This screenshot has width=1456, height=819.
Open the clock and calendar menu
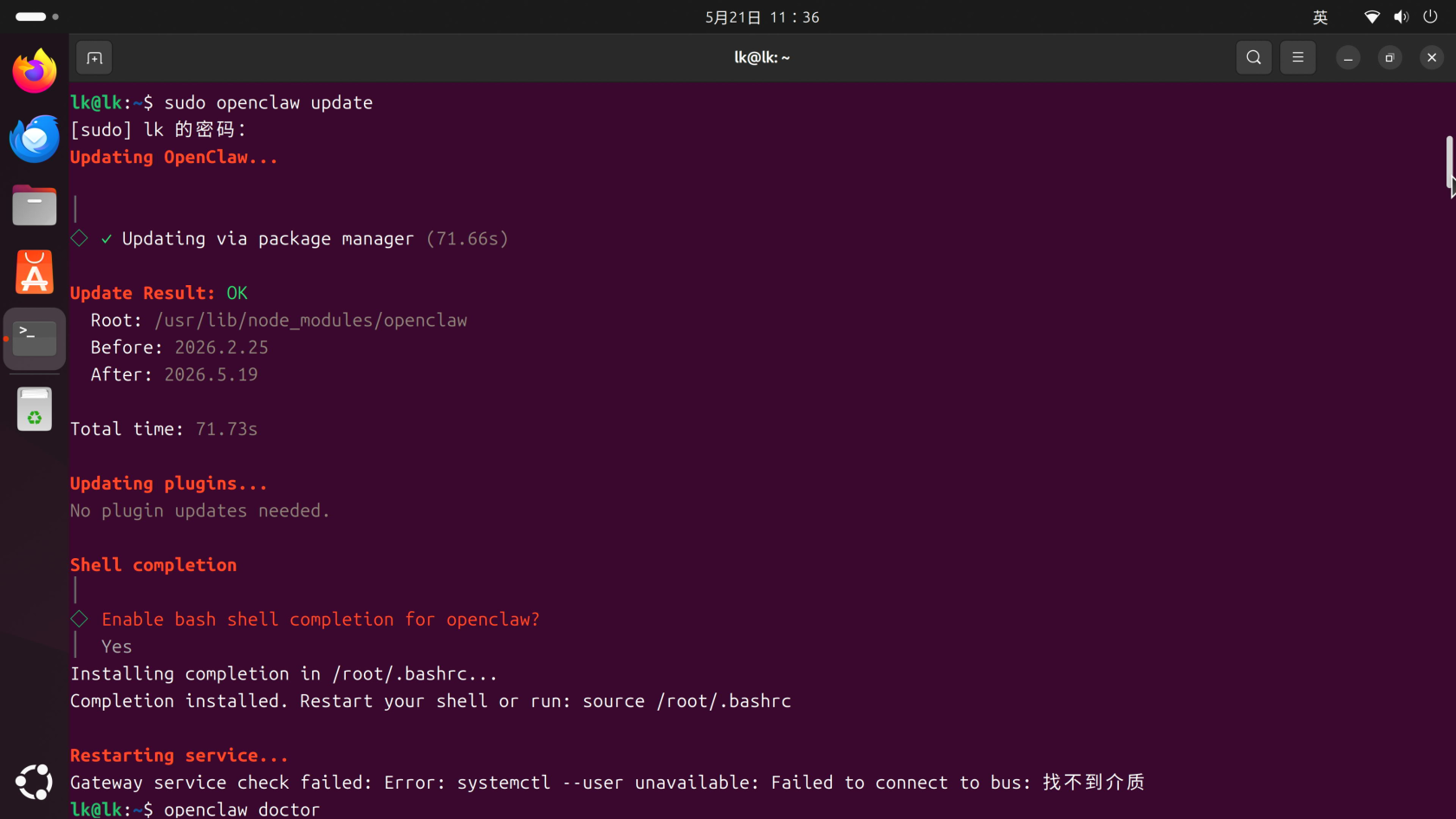pos(762,17)
